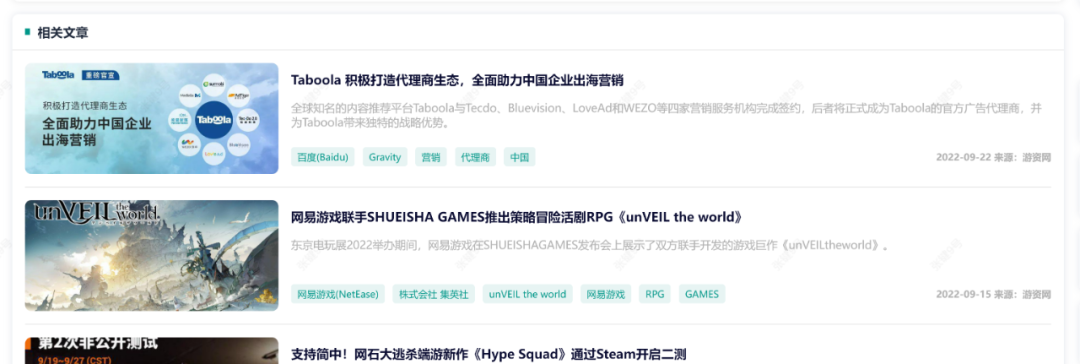The width and height of the screenshot is (1080, 364).
Task: Select the Gravity tag
Action: 385,157
